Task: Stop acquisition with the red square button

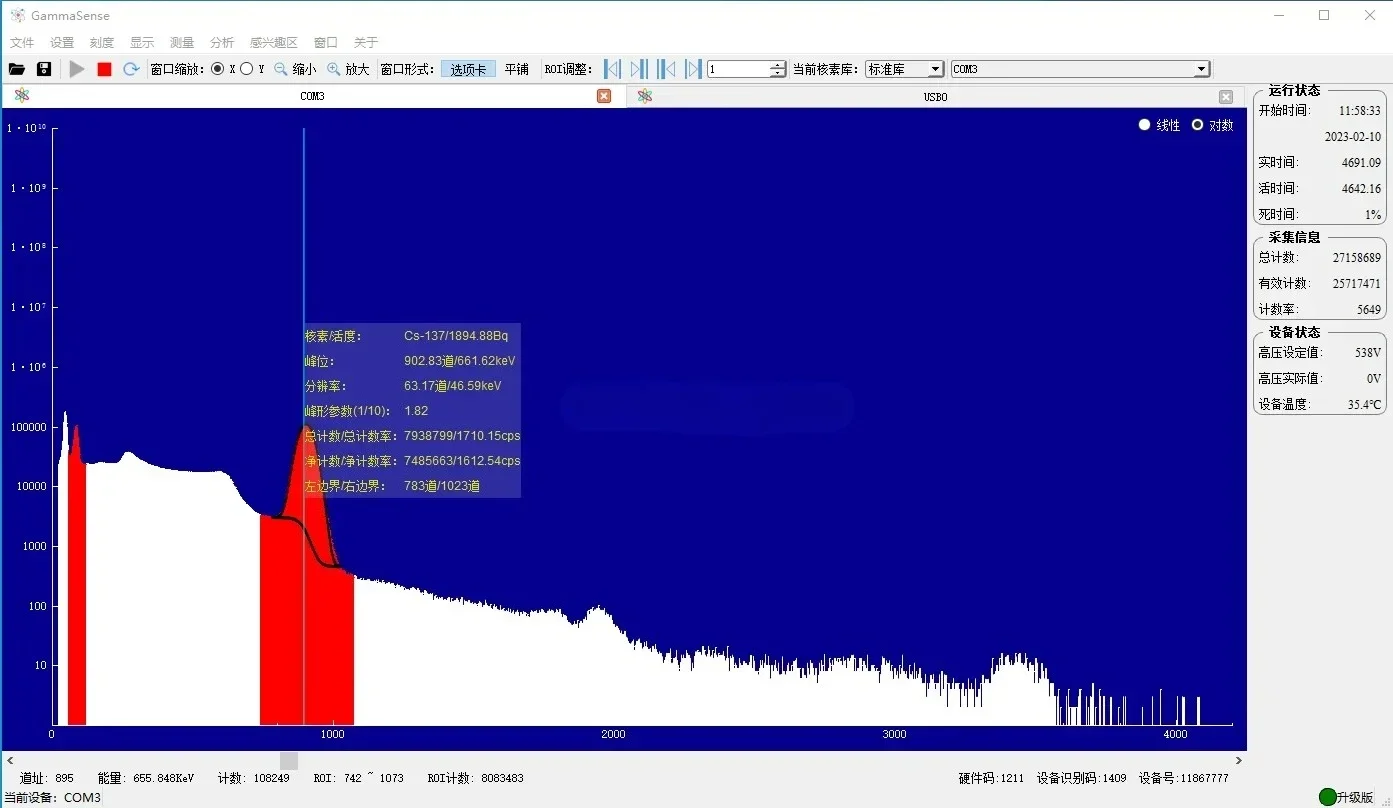Action: (104, 69)
